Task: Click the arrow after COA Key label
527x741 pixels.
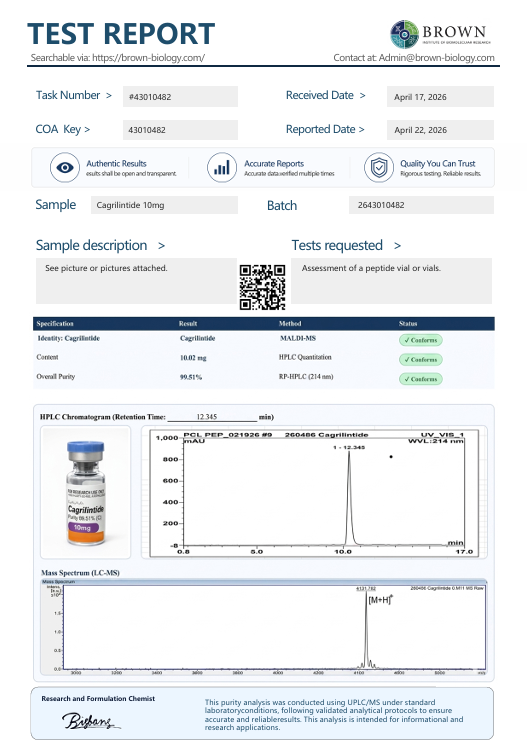Action: point(87,129)
